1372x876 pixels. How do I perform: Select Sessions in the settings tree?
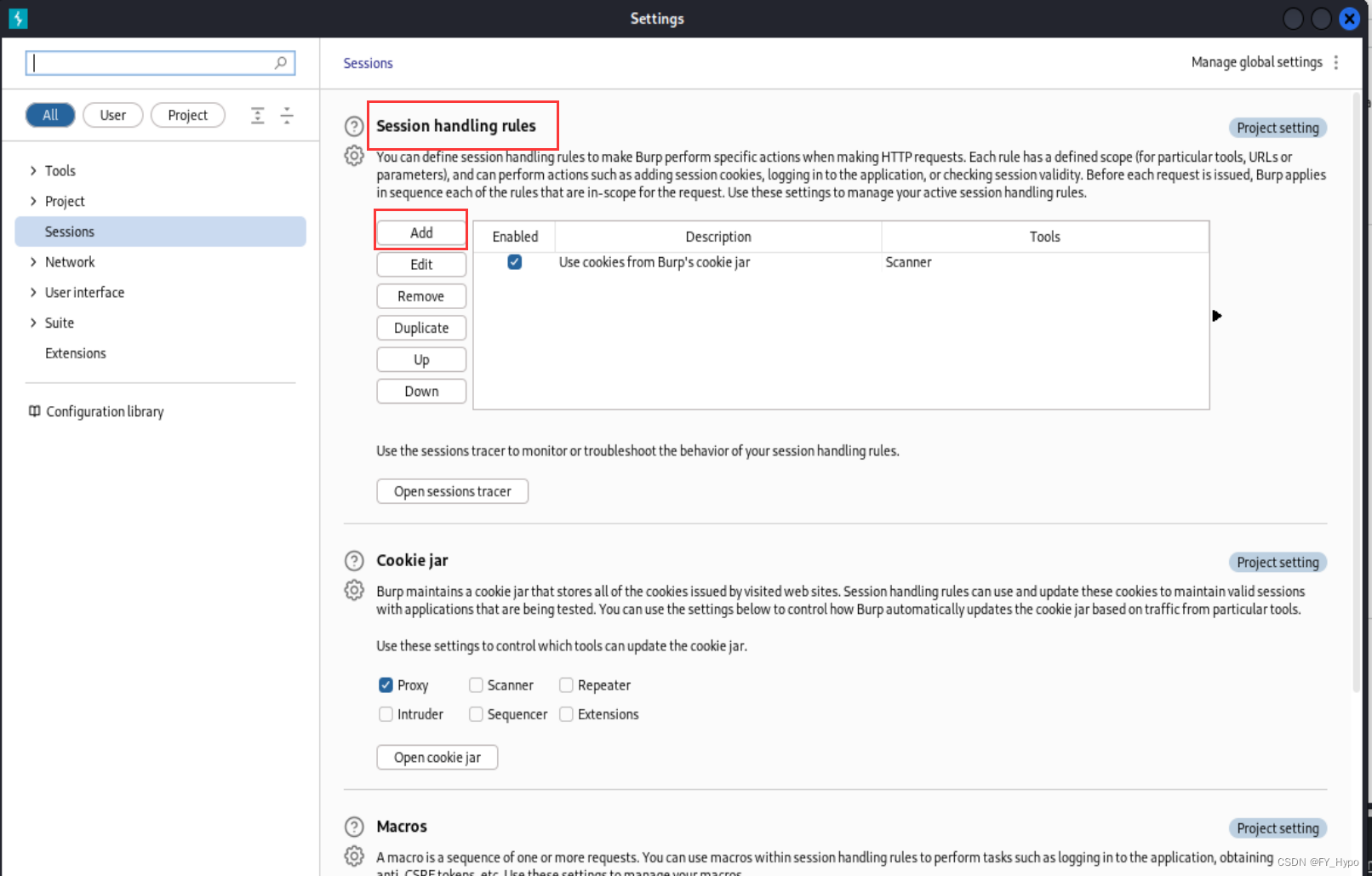tap(160, 232)
